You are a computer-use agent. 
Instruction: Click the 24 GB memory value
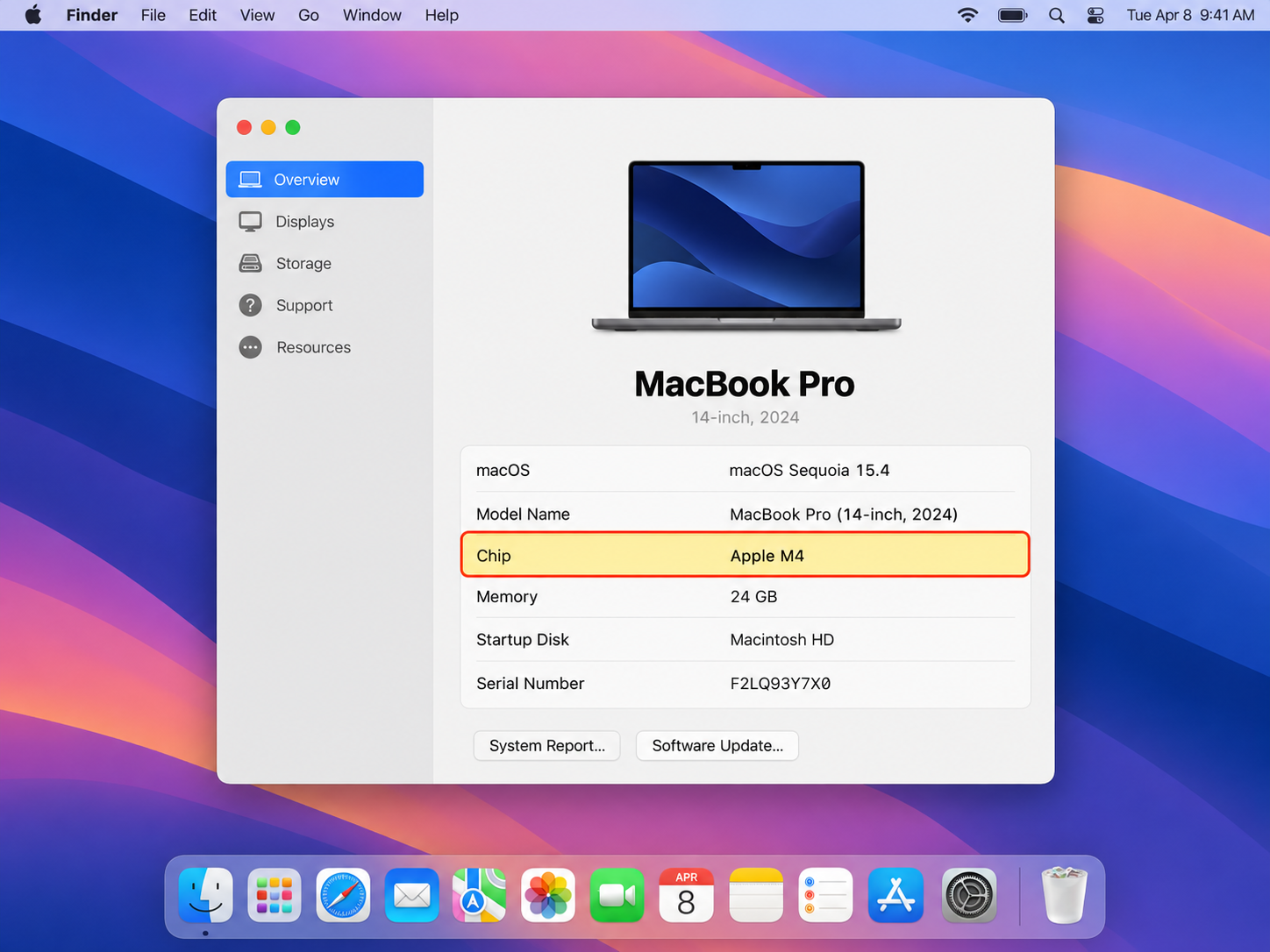pos(753,596)
